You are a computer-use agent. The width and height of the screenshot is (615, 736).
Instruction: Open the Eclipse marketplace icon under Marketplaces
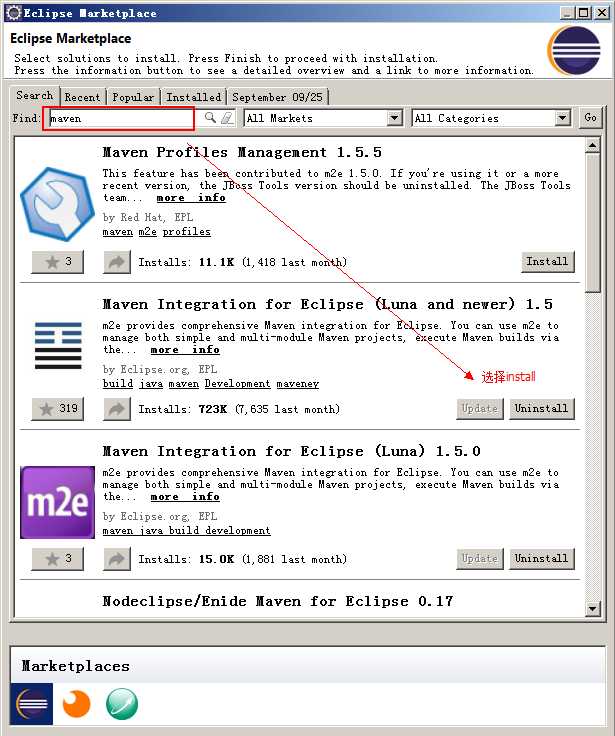point(31,704)
